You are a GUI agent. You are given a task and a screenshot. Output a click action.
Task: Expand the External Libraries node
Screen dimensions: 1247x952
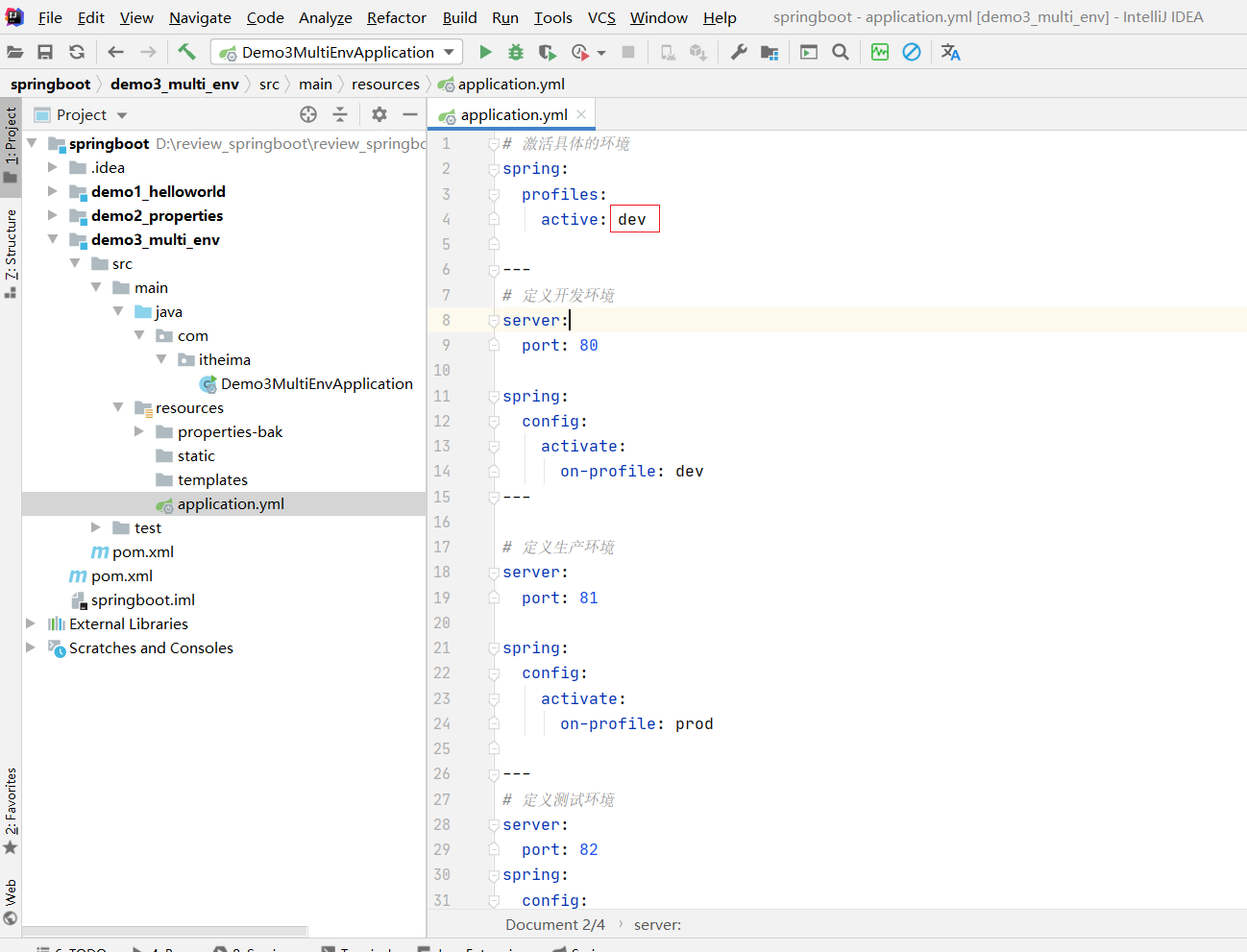click(31, 623)
